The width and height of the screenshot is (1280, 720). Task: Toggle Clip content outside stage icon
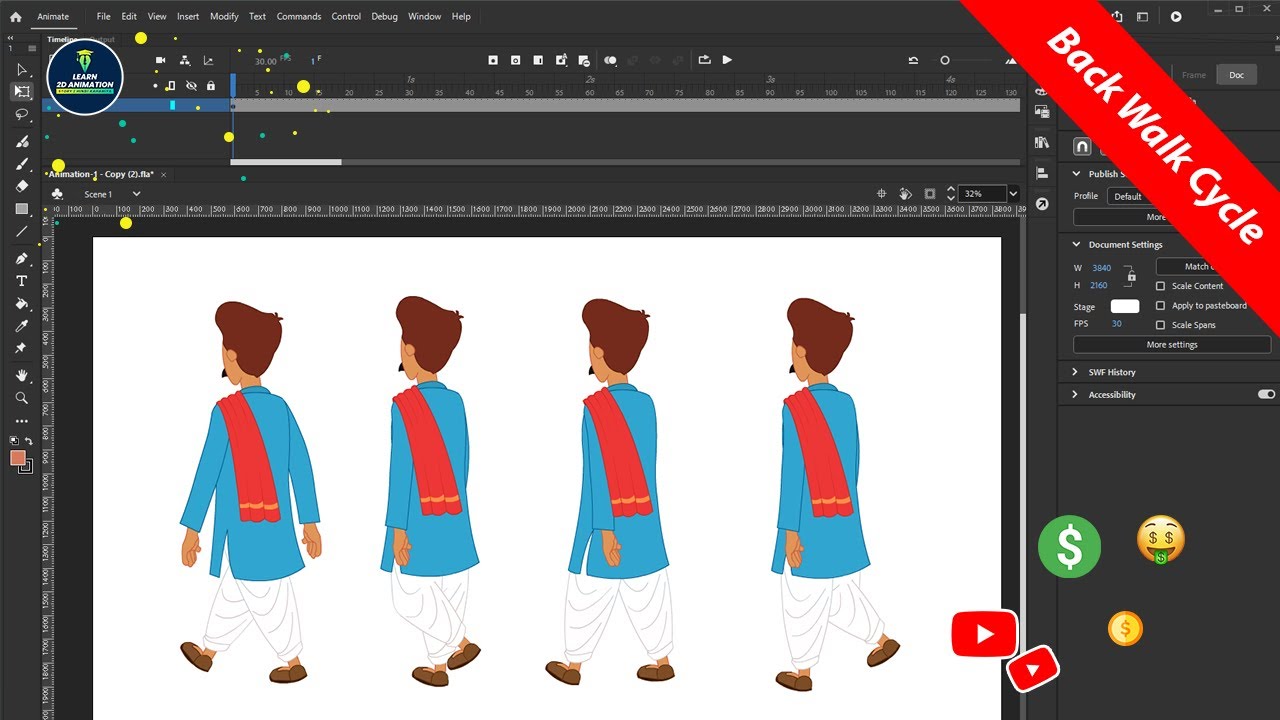click(930, 194)
